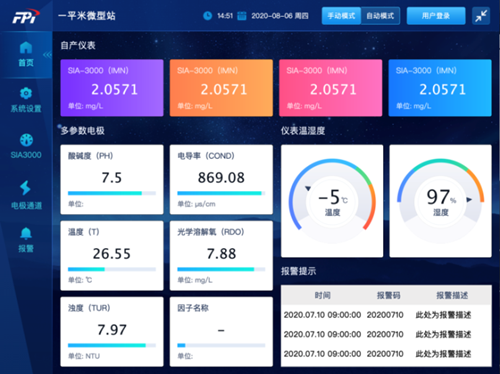Screen dimensions: 500x374
Task: Open 电极通道 lightning icon
Action: tap(25, 188)
